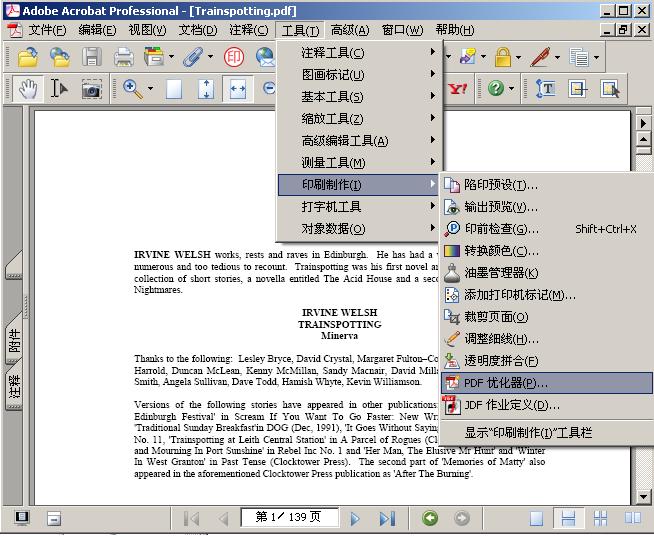Screen dimensions: 654x537
Task: Select the Hand tool
Action: [28, 89]
